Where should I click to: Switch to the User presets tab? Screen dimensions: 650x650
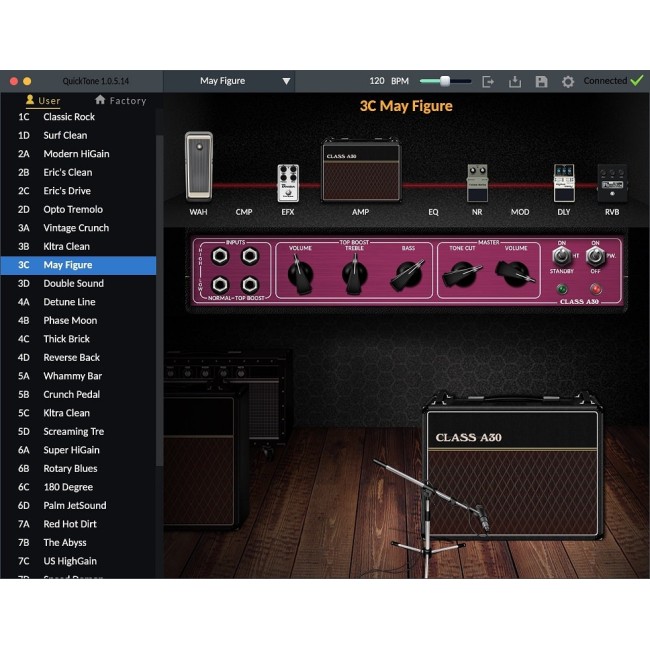pyautogui.click(x=43, y=100)
